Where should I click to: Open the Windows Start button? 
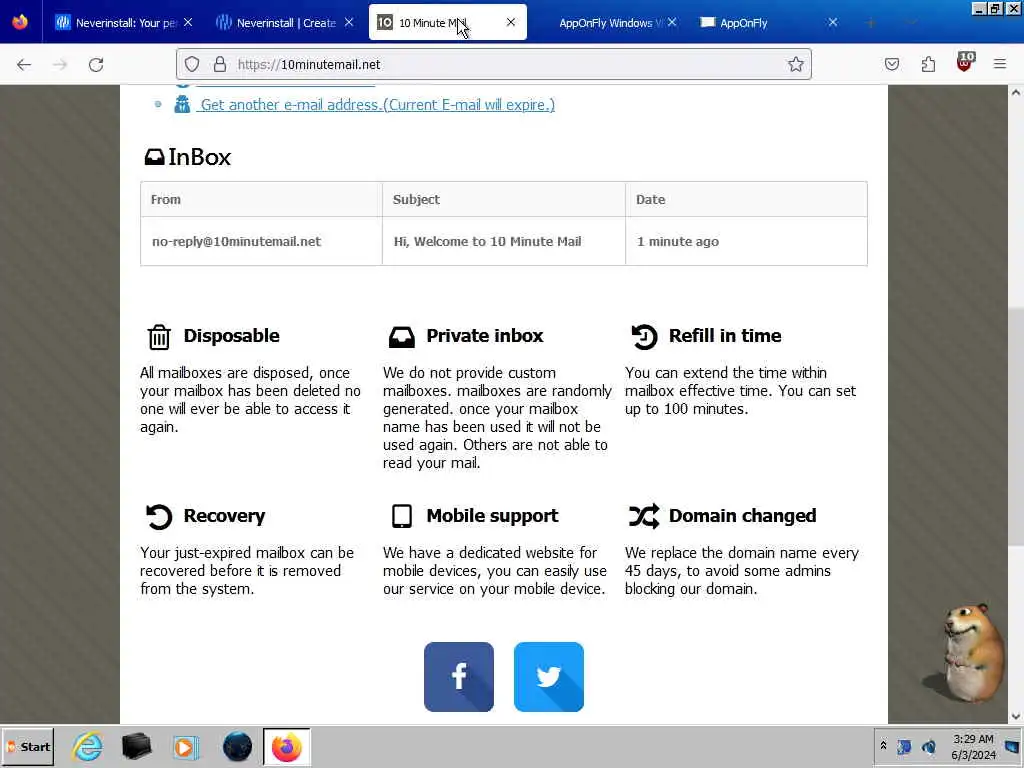[x=29, y=746]
